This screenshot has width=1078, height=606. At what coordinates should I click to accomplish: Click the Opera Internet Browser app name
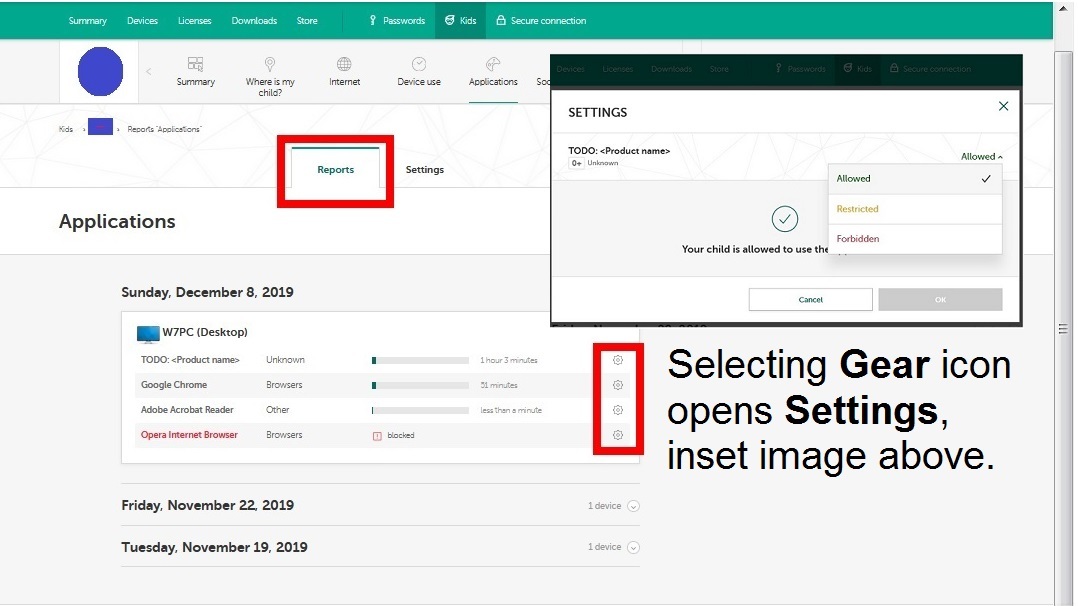189,435
